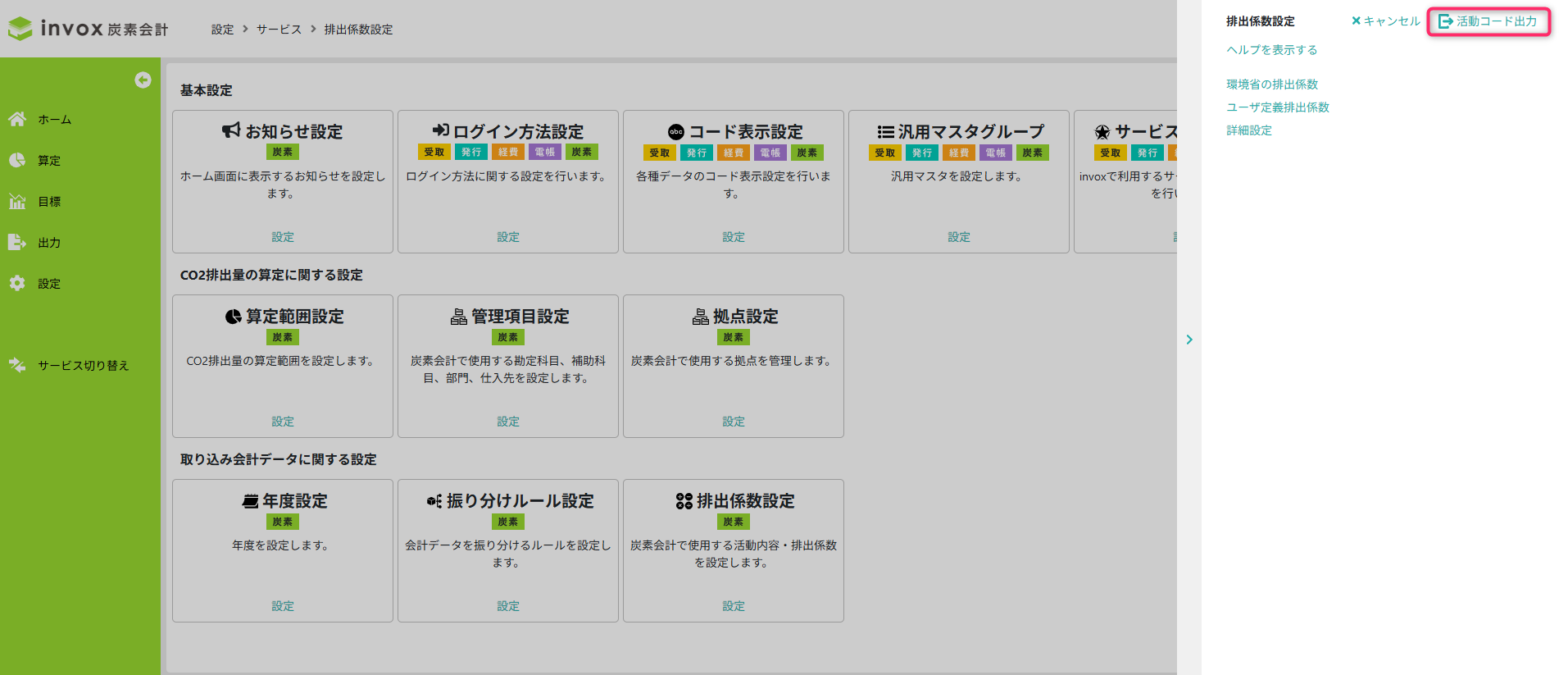
Task: Open Home from the sidebar house icon
Action: coord(17,119)
